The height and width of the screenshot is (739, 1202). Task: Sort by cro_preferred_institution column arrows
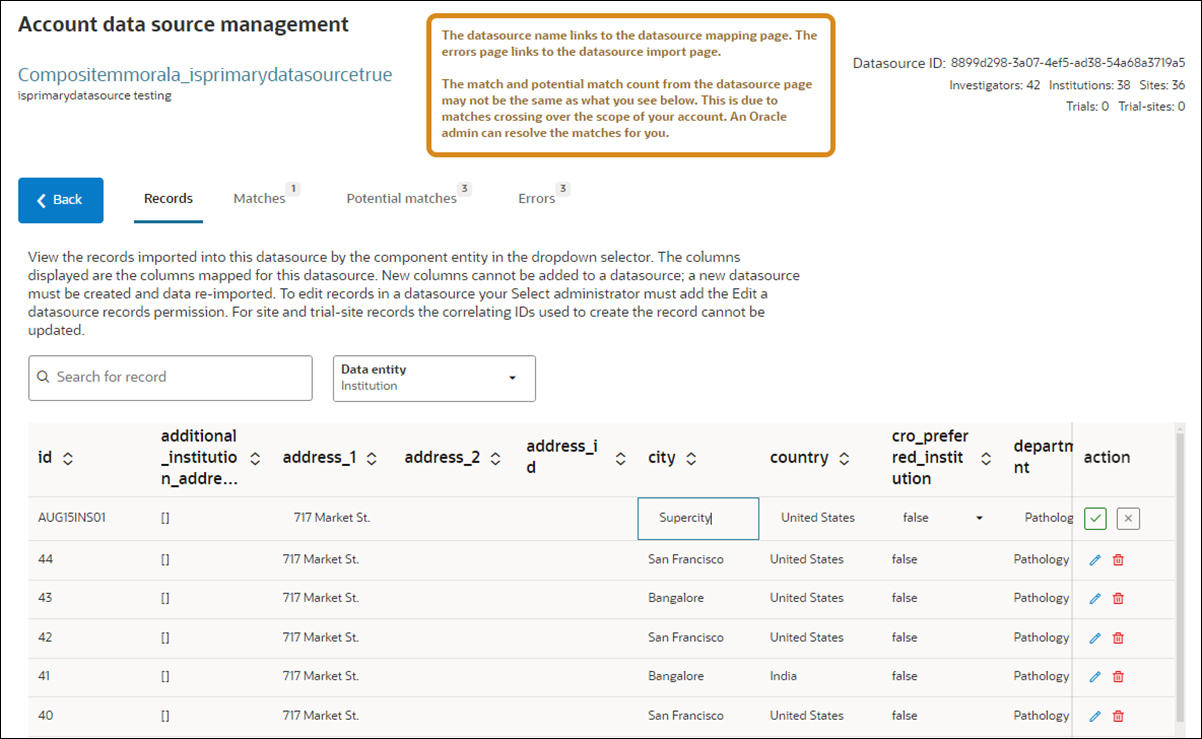click(986, 458)
